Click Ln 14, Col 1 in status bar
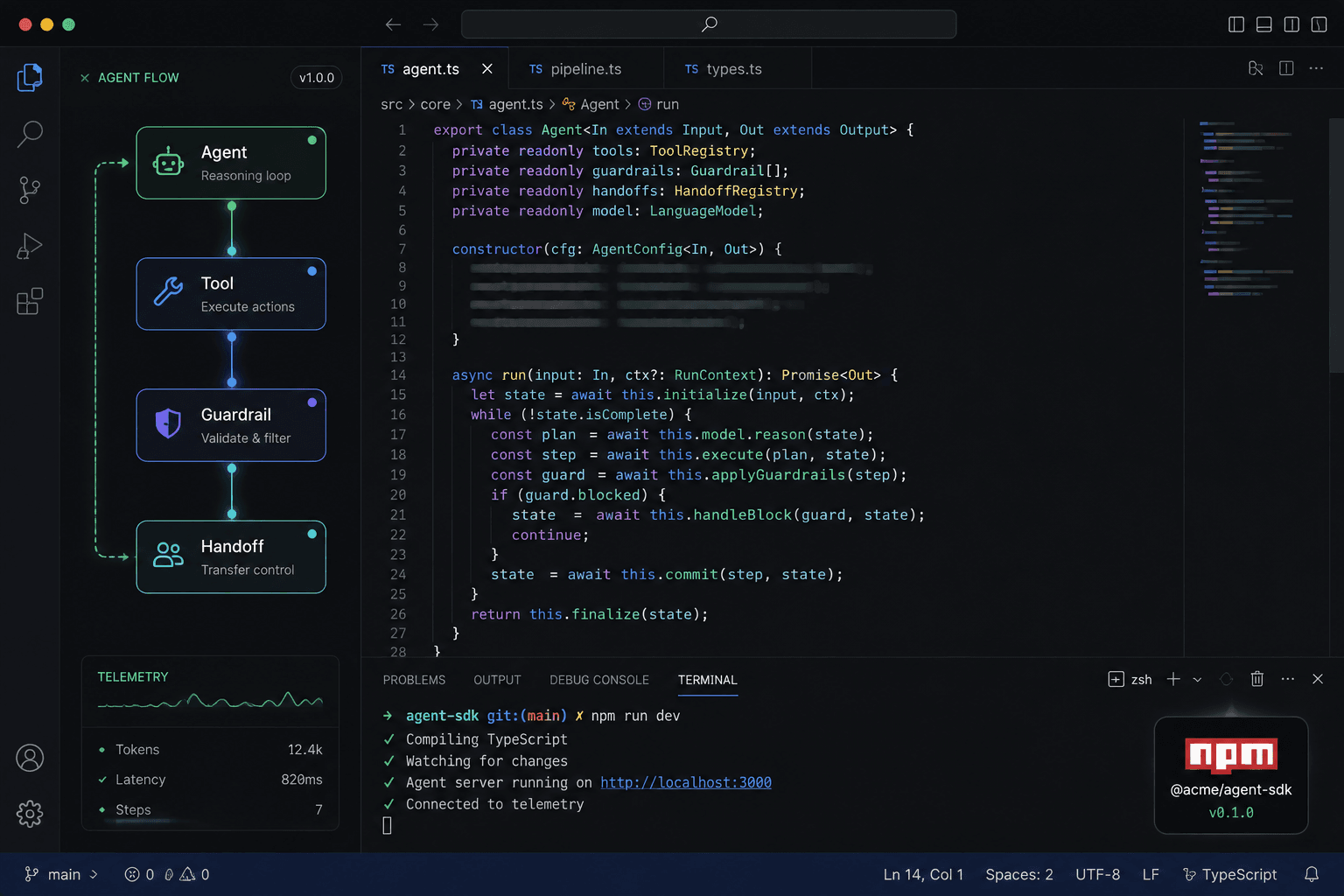This screenshot has width=1344, height=896. [923, 875]
